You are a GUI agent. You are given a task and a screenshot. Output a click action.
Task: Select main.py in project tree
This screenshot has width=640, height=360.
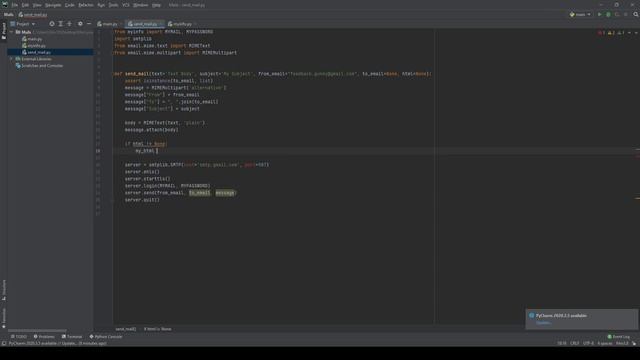(x=32, y=39)
